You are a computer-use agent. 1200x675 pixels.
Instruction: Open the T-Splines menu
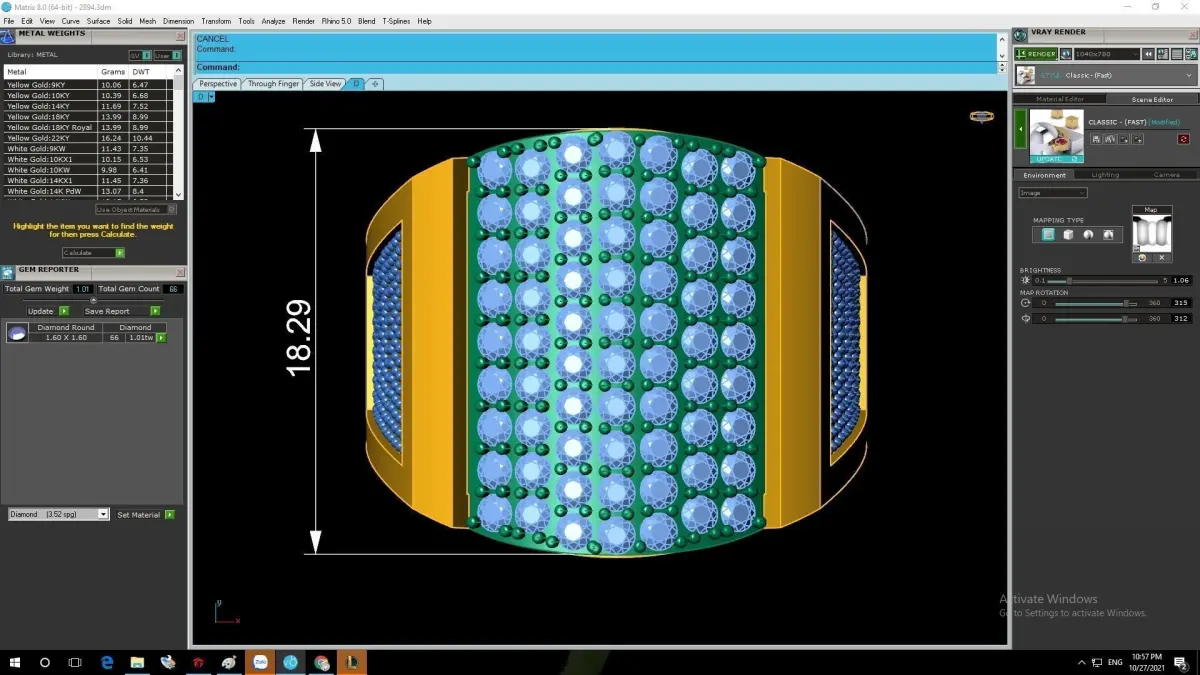[396, 21]
